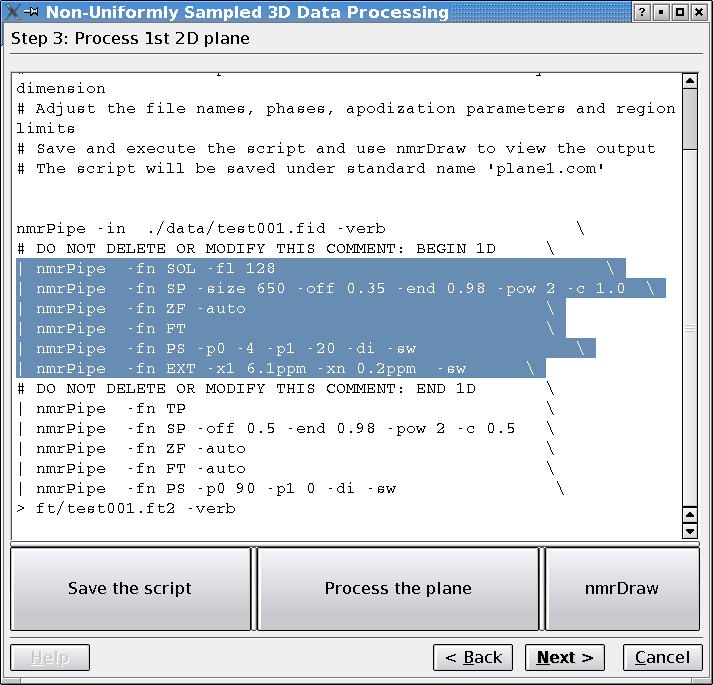Image resolution: width=713 pixels, height=685 pixels.
Task: Launch nmrDraw with its button
Action: (x=621, y=588)
